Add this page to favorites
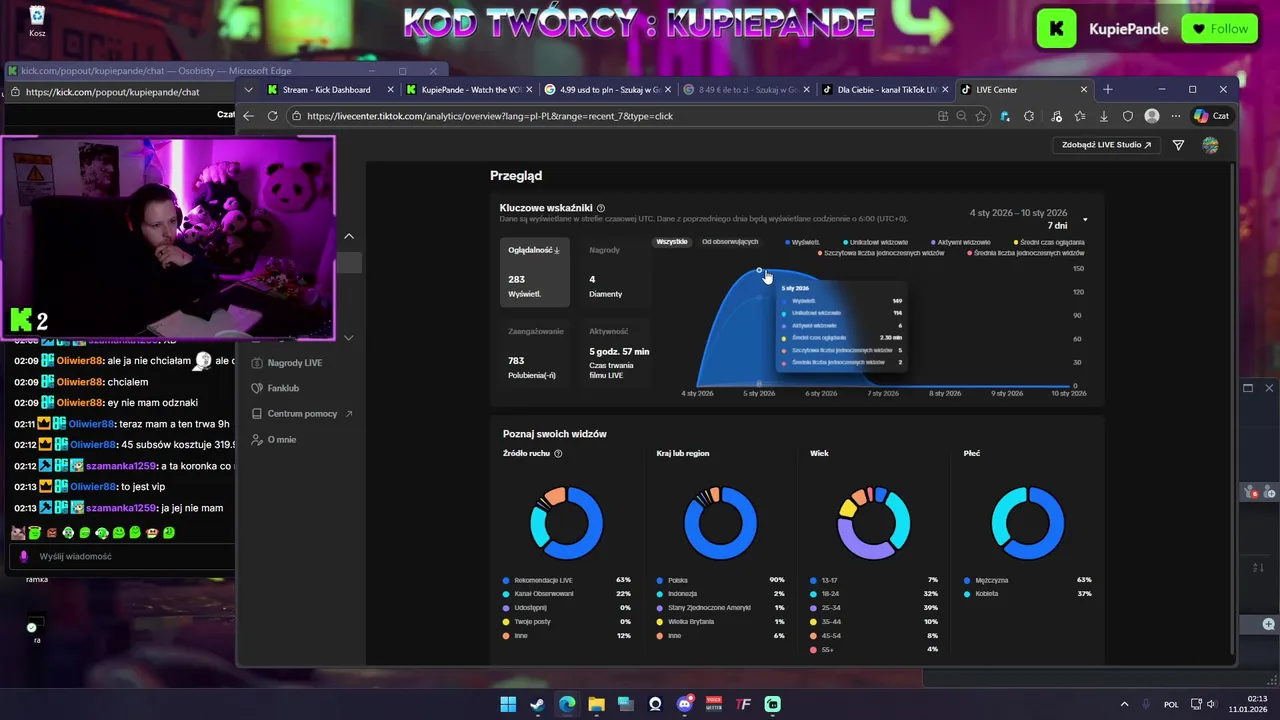This screenshot has width=1280, height=720. coord(981,116)
